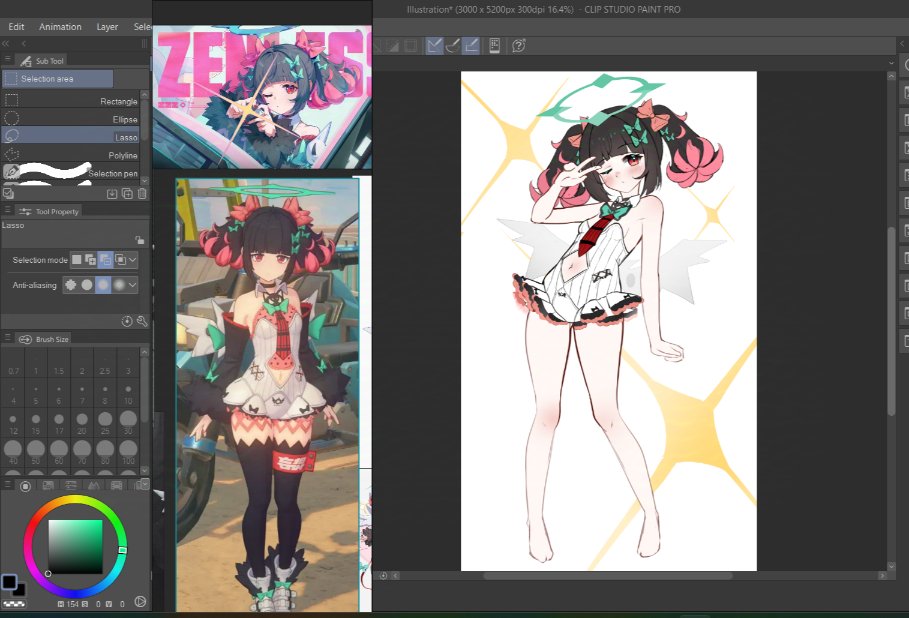Select the transparent color swatch
This screenshot has width=909, height=618.
[14, 604]
